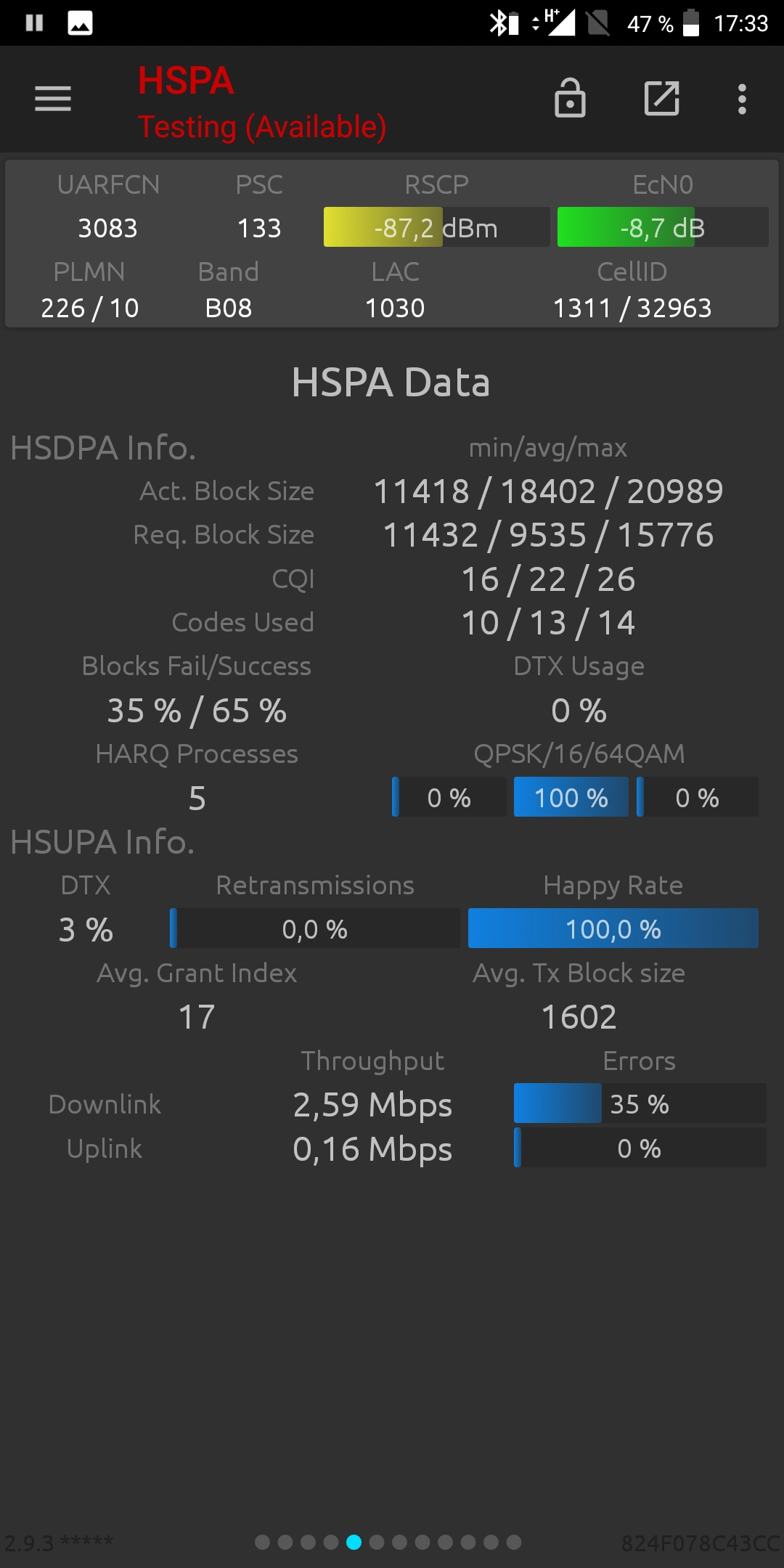Tap the Downlink throughput 2,59 Mbps value
Viewport: 784px width, 1568px height.
(x=372, y=1105)
